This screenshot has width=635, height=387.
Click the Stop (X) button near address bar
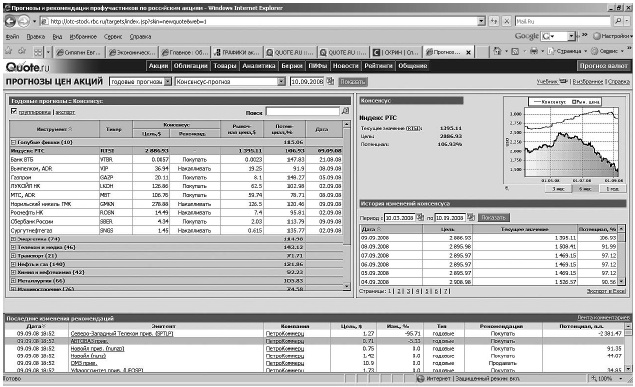(x=507, y=21)
